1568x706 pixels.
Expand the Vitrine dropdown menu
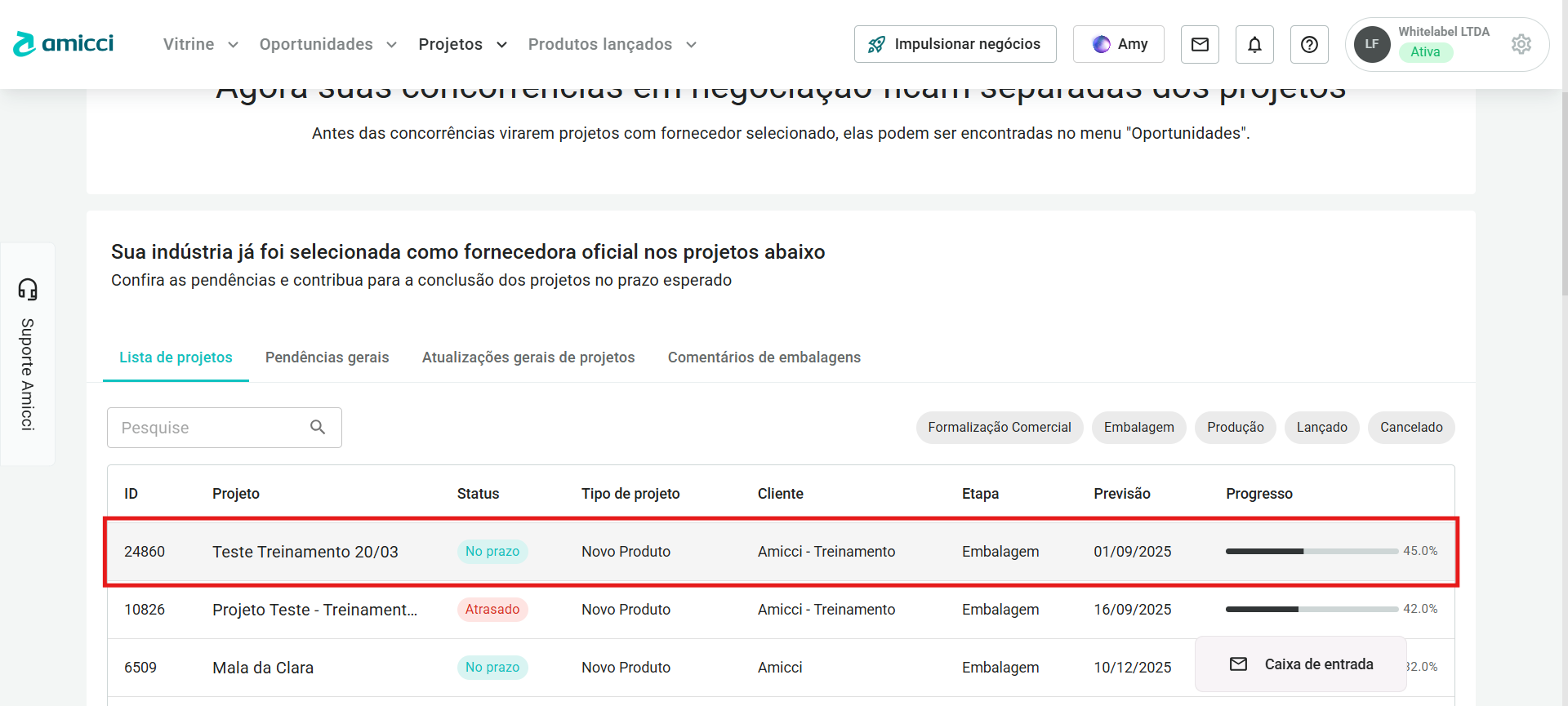click(200, 44)
